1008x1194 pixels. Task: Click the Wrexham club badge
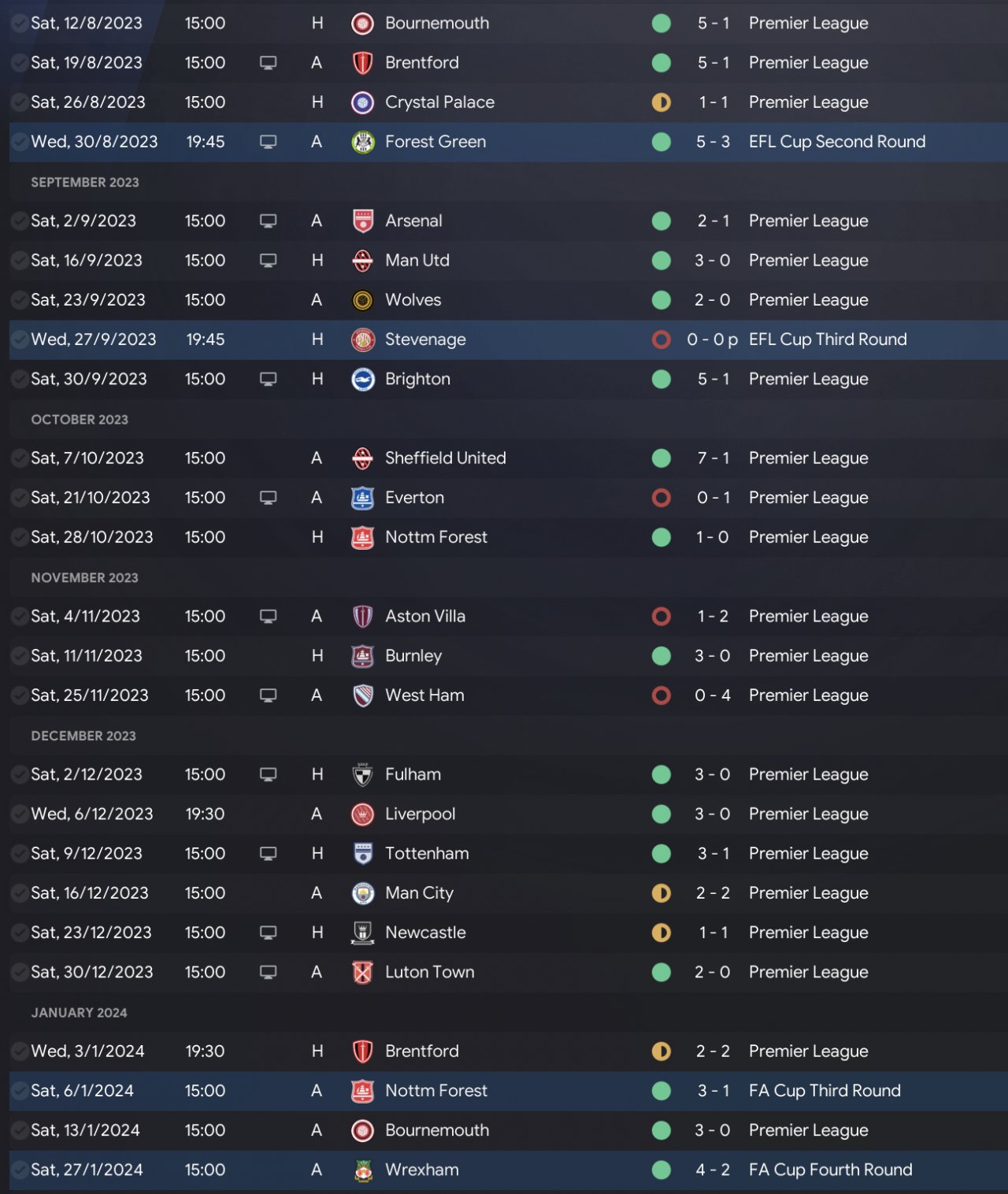pos(362,1170)
